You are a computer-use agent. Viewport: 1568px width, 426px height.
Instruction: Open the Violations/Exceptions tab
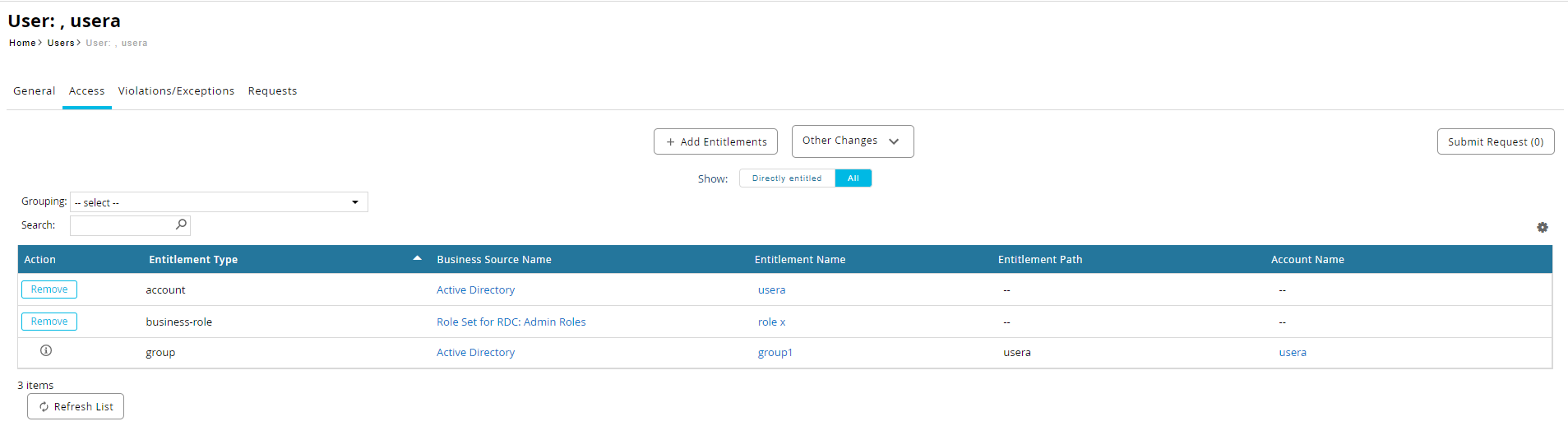[176, 91]
